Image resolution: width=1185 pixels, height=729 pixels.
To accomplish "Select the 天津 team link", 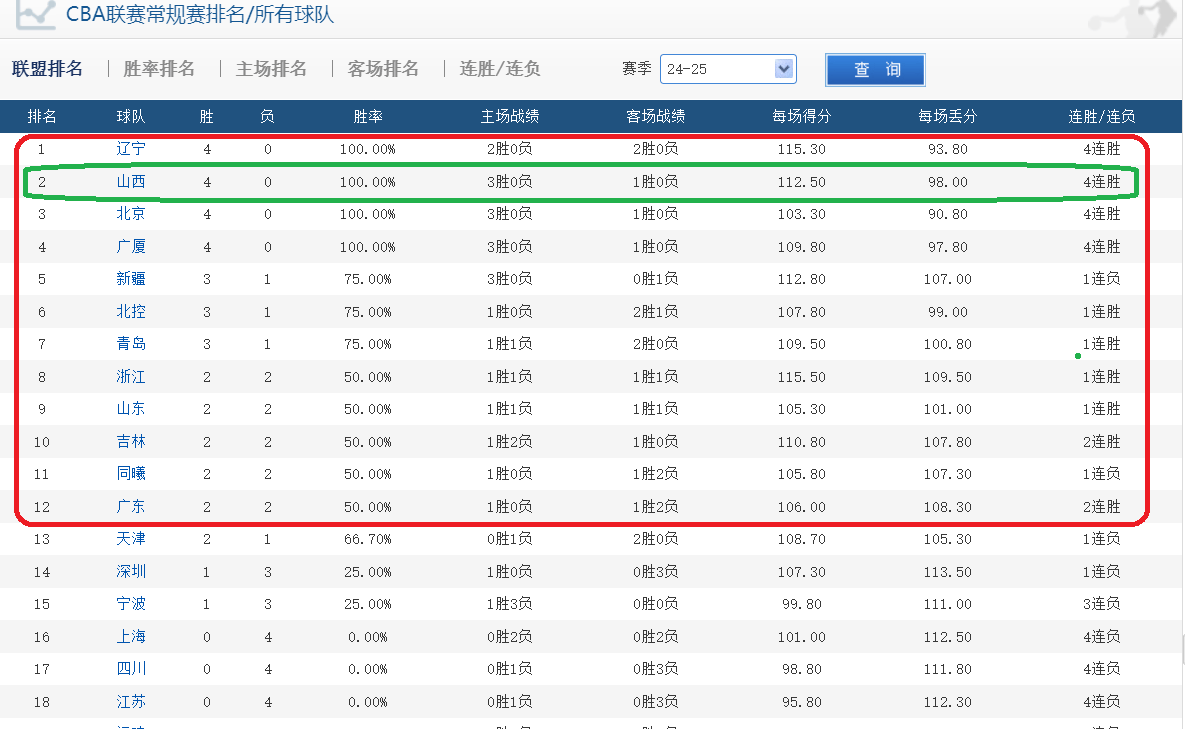I will pos(131,539).
